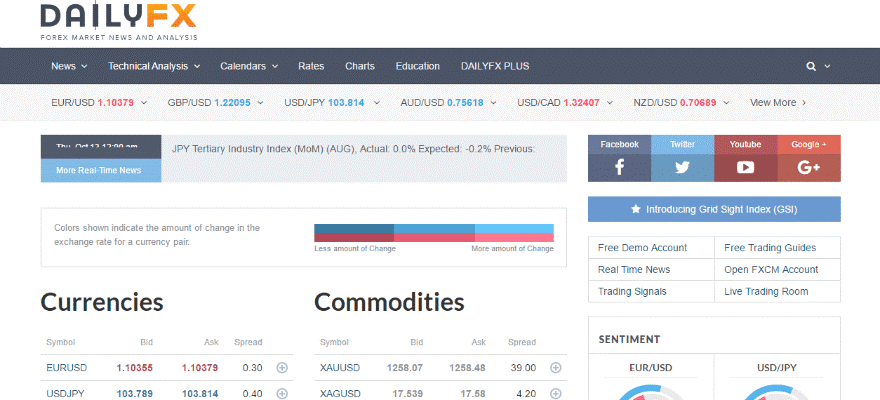Click the search magnifier icon
The height and width of the screenshot is (400, 880).
[812, 67]
